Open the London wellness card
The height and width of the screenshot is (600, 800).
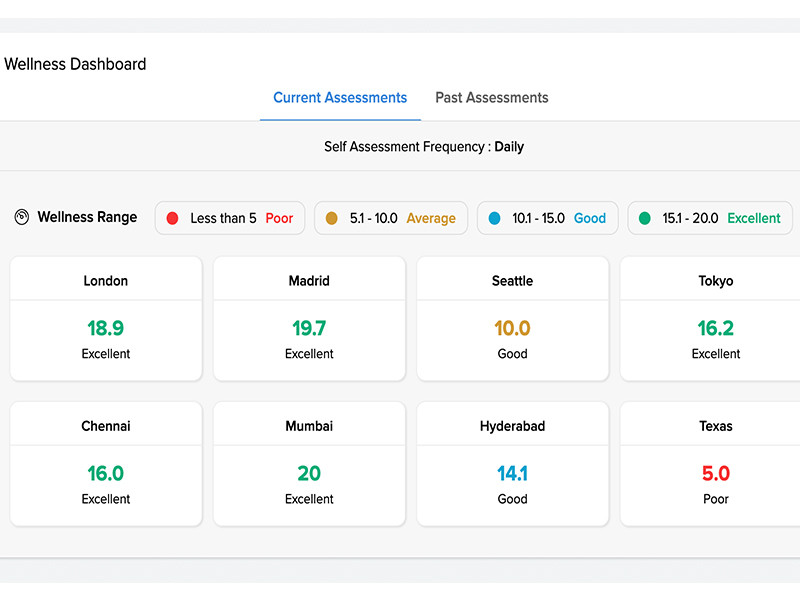pos(106,318)
